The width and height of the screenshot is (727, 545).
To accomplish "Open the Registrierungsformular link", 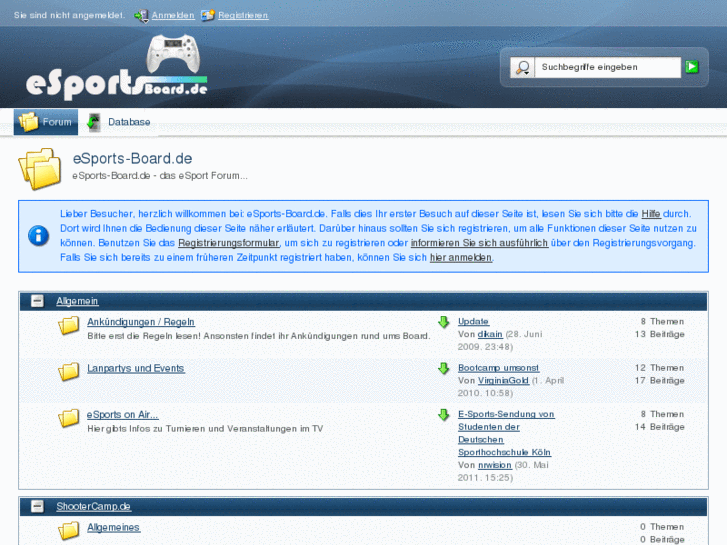I will 229,243.
